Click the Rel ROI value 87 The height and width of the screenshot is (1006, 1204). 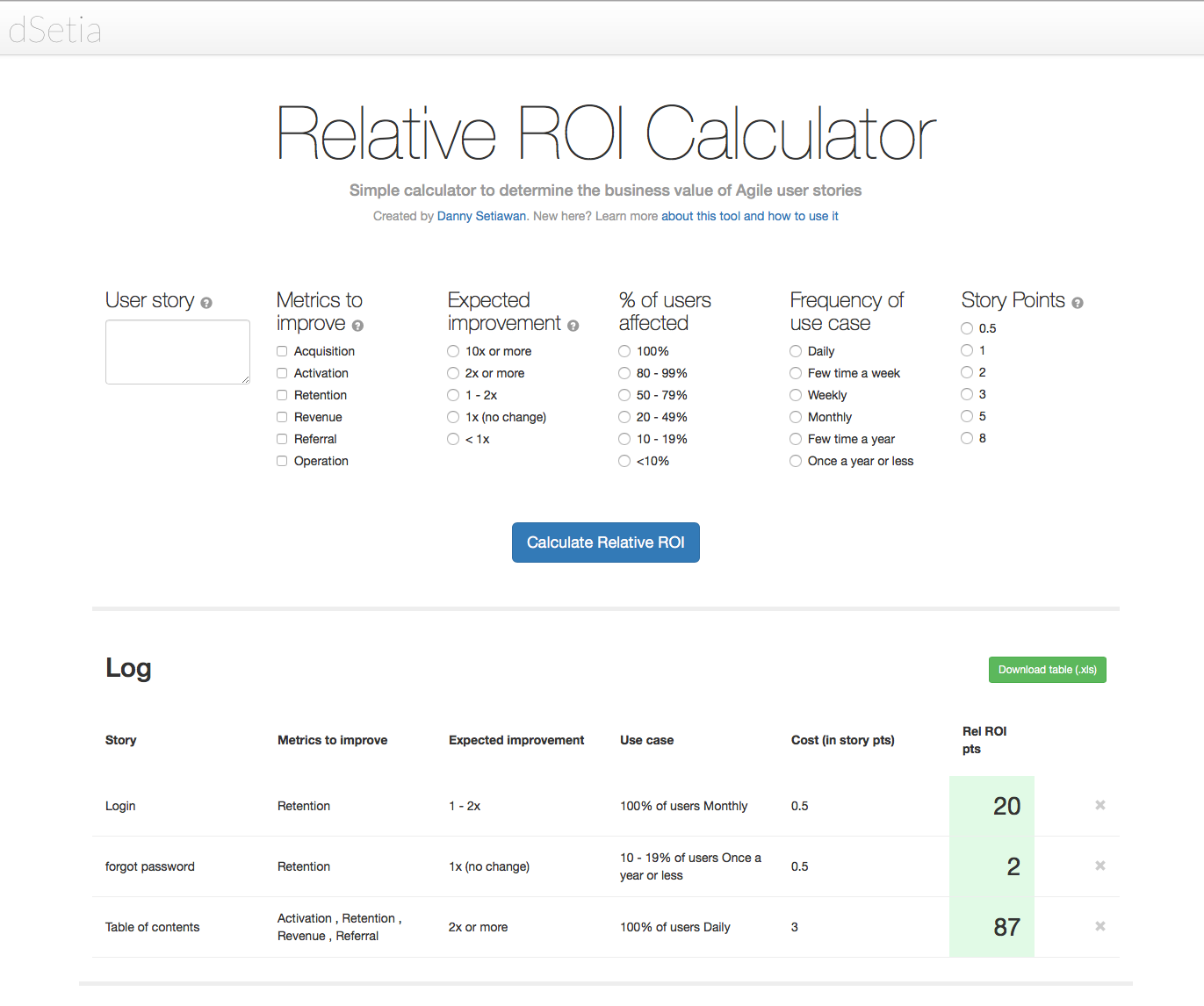[1006, 927]
